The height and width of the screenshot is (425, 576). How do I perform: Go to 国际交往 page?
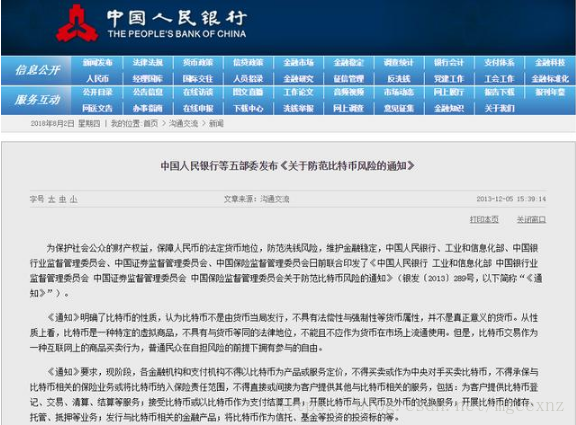[198, 79]
